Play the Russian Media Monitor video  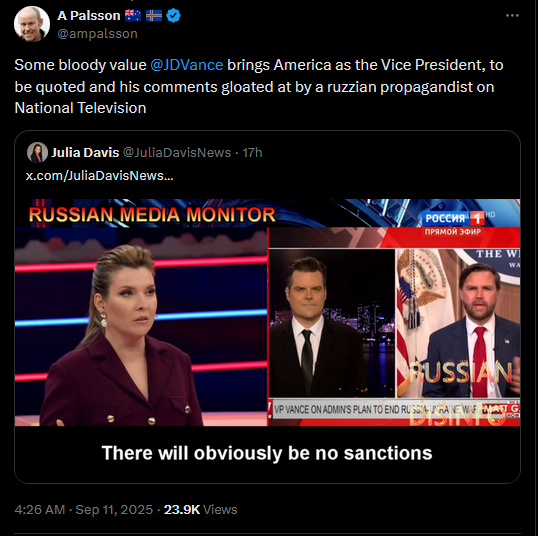click(267, 312)
